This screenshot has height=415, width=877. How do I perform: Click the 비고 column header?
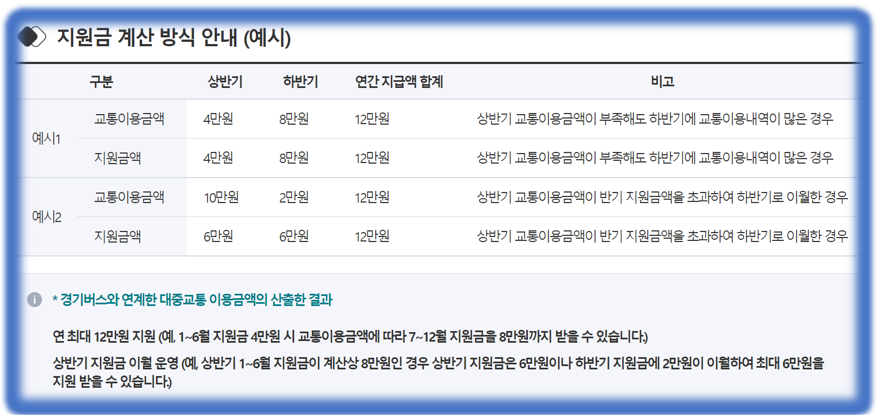point(663,82)
